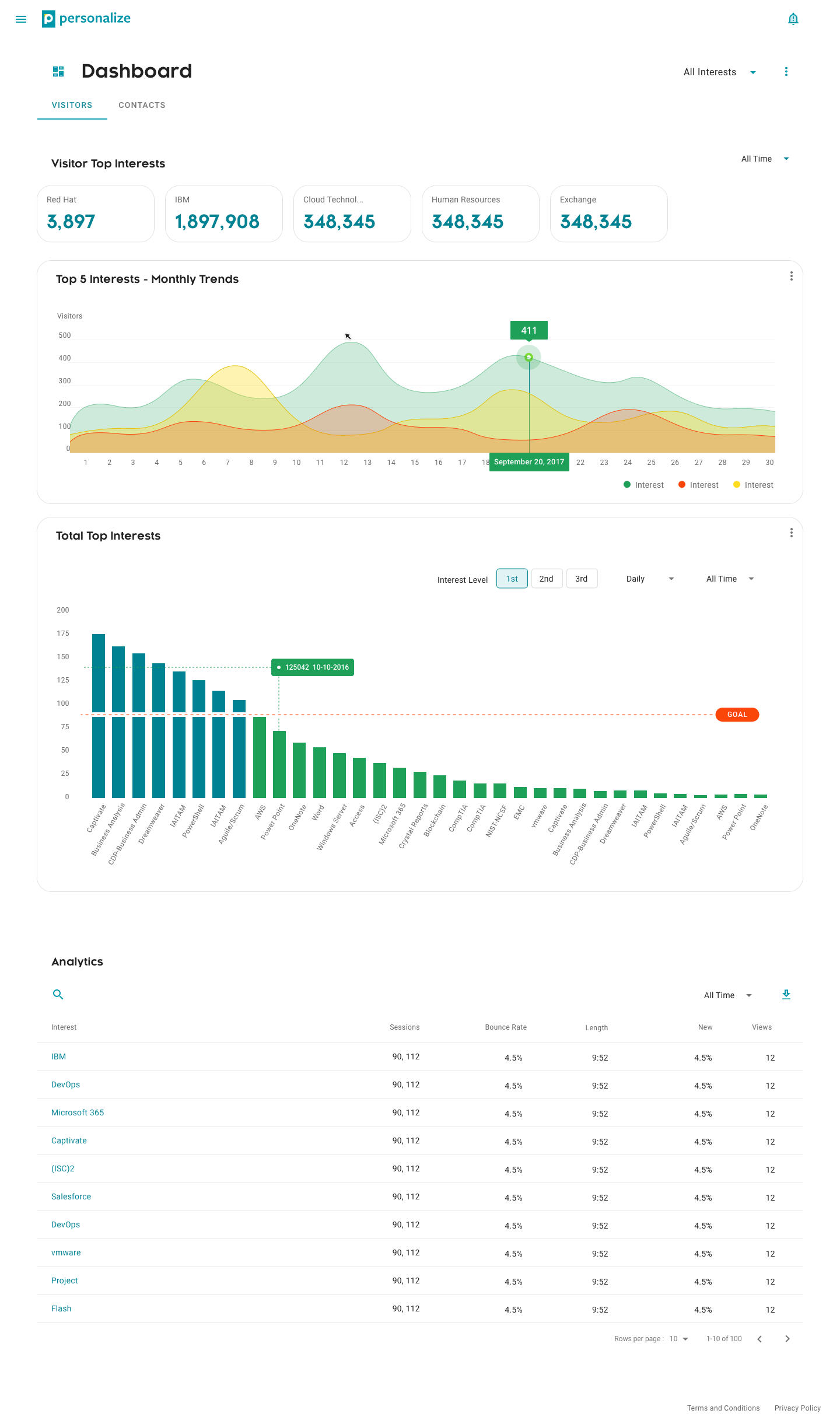Open the Dashboard header kebab menu
This screenshot has height=1424, width=840.
click(x=786, y=72)
